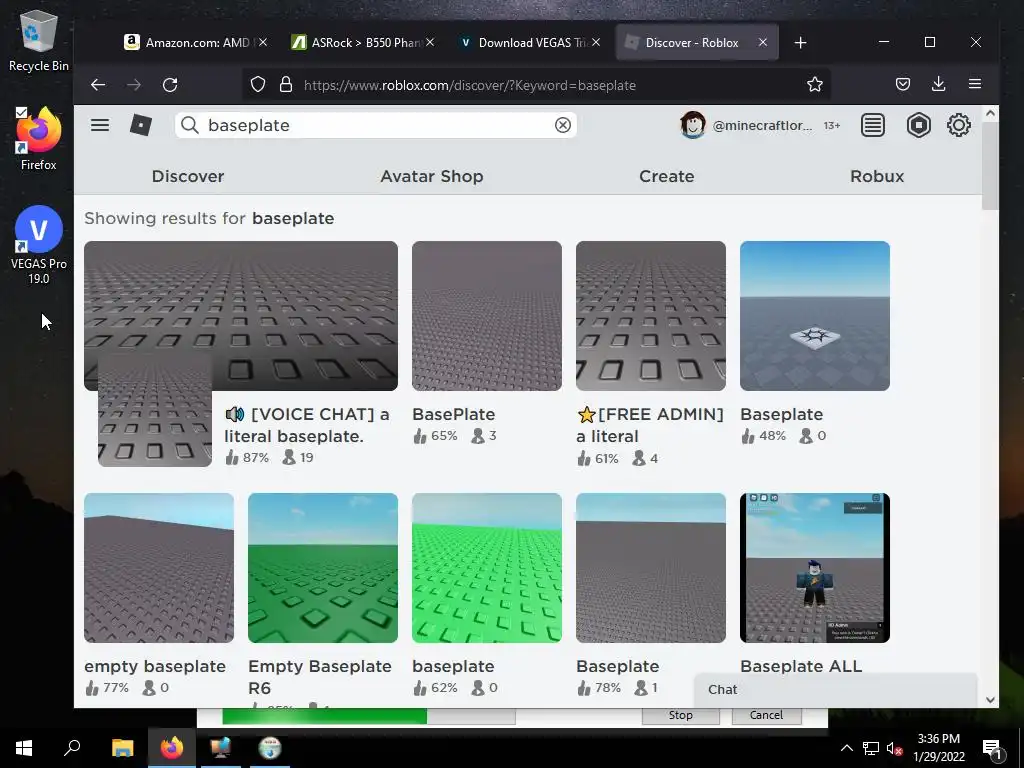
Task: Select the Firefox desktop shortcut
Action: [x=39, y=139]
